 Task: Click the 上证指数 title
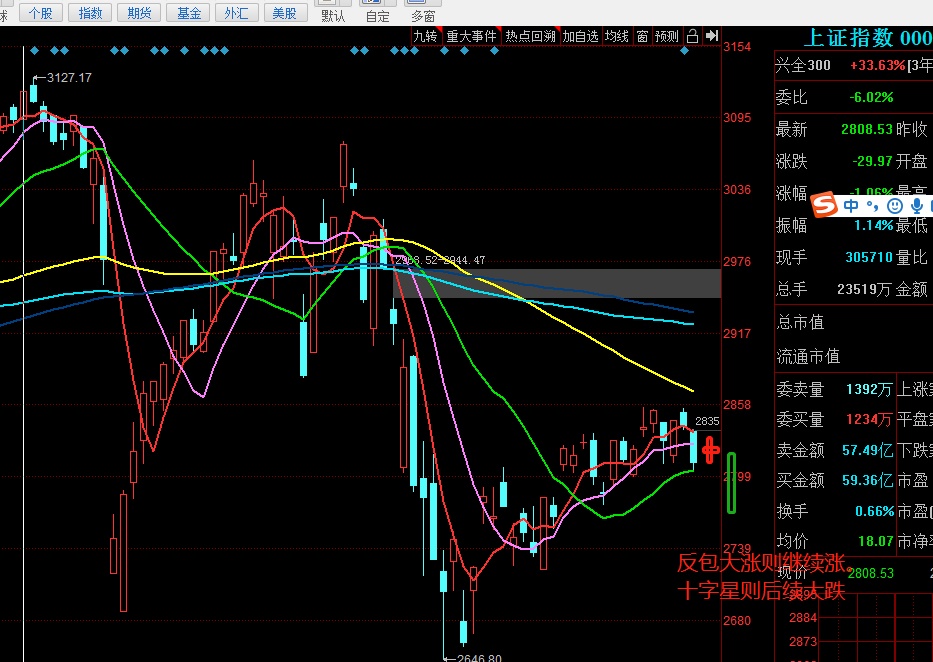(x=849, y=38)
